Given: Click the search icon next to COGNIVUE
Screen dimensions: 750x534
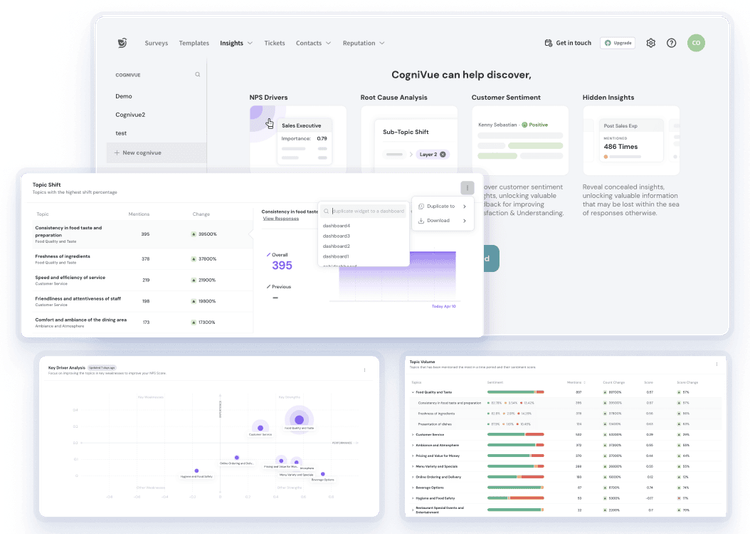Looking at the screenshot, I should click(x=198, y=75).
